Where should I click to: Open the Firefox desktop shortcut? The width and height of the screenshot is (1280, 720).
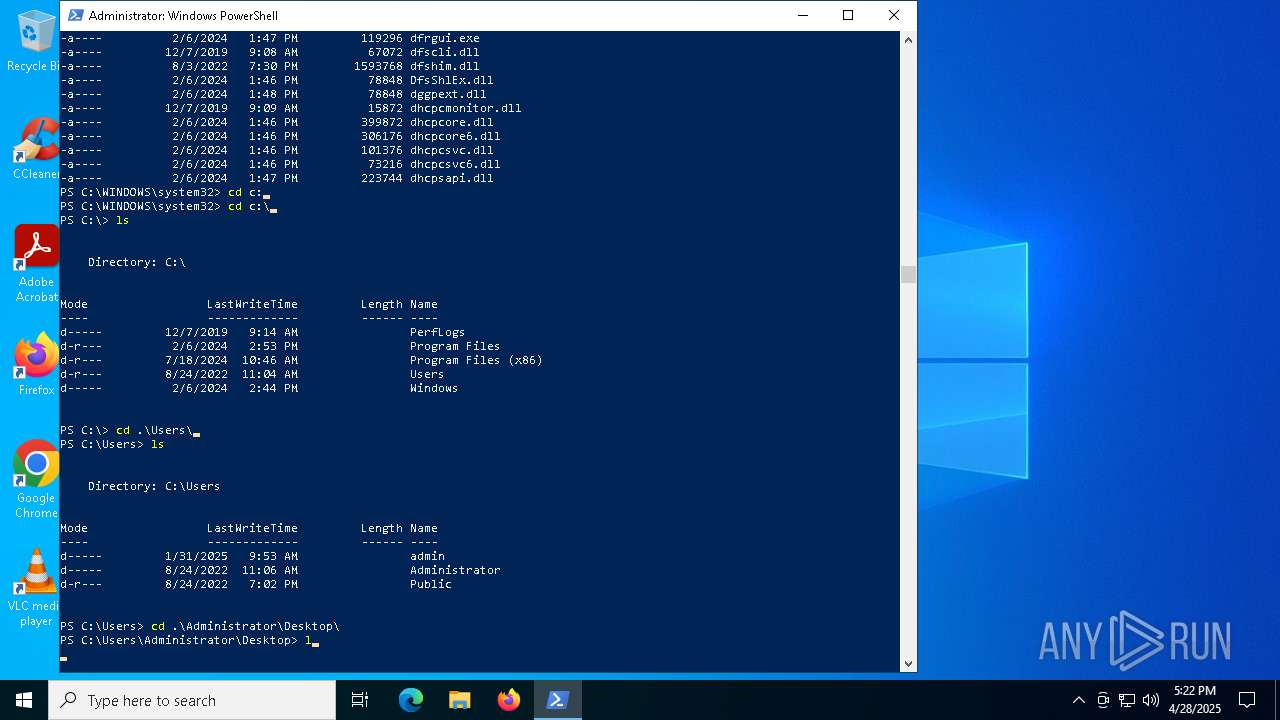[36, 364]
